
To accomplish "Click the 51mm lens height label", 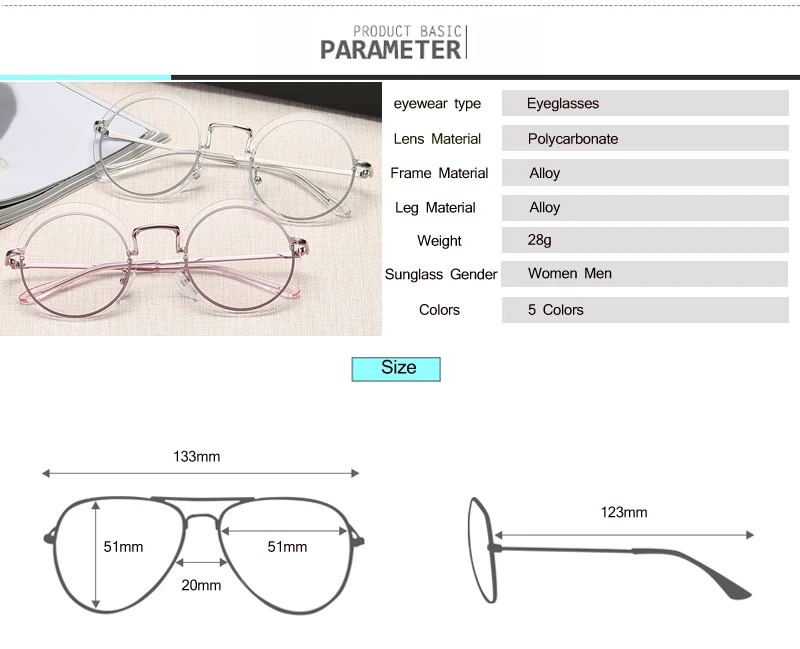I will tap(123, 547).
